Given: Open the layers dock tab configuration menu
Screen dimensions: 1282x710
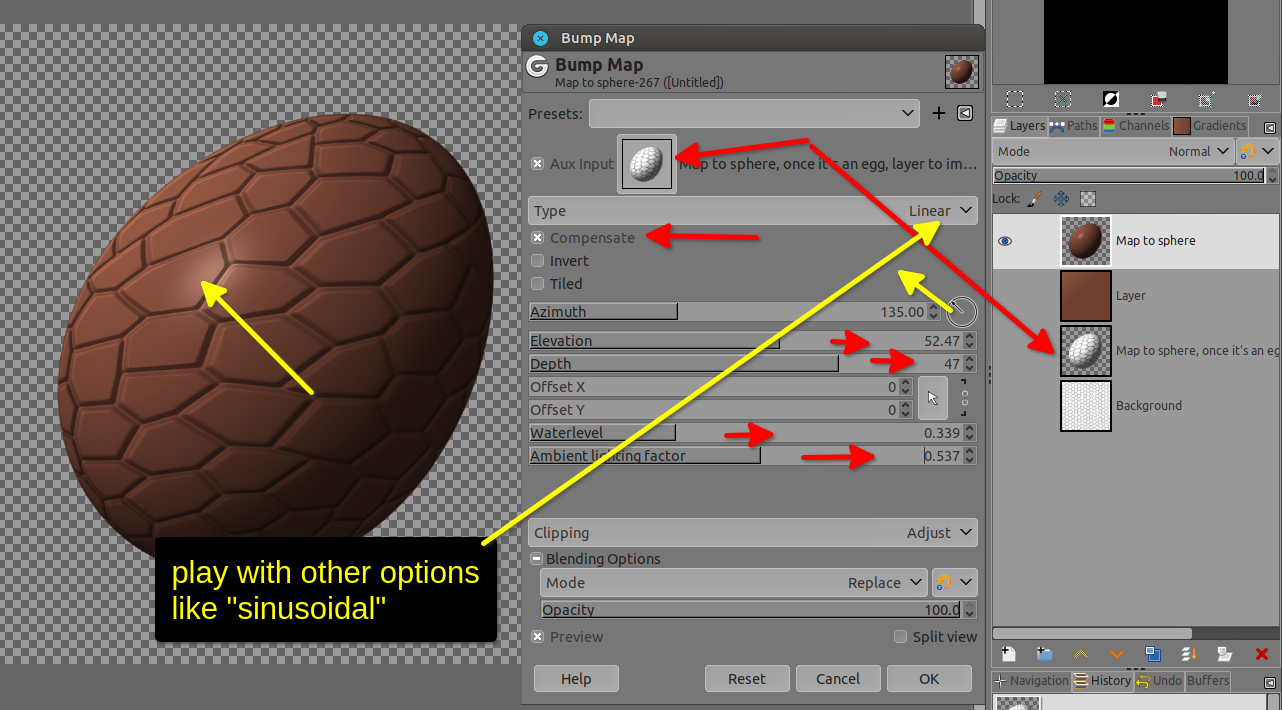Looking at the screenshot, I should click(x=1270, y=127).
